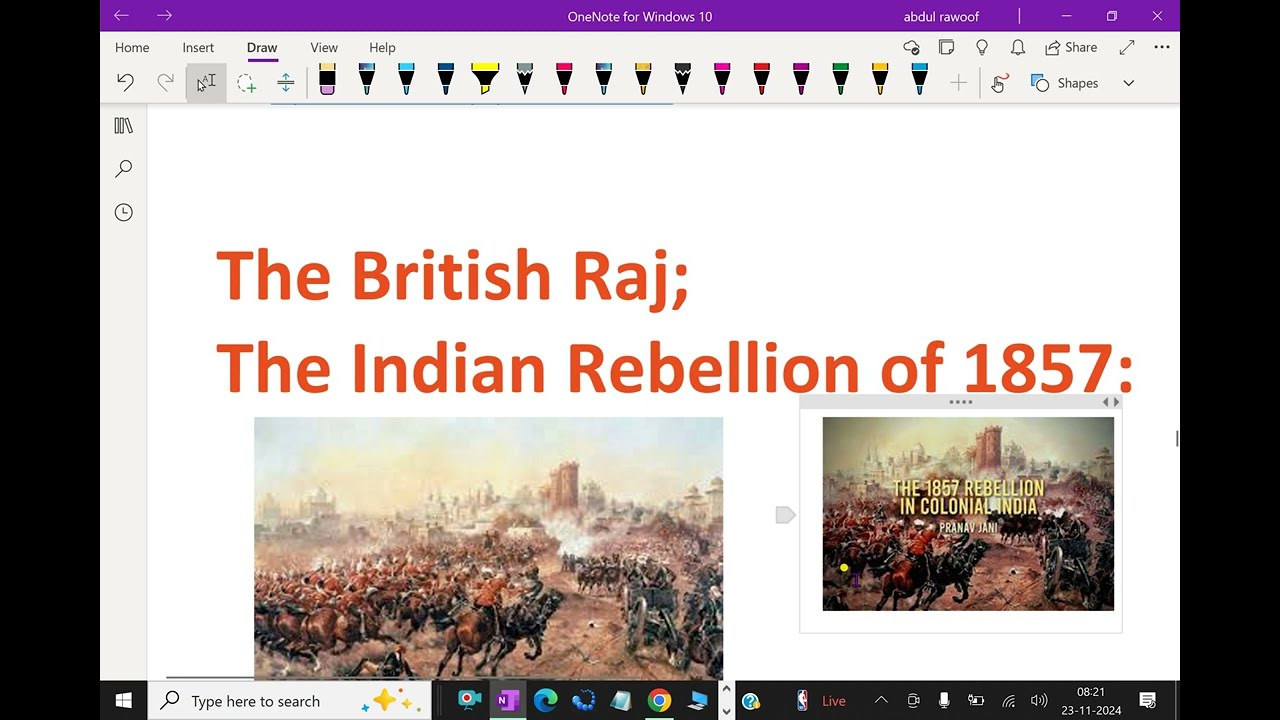Open the Help tab

click(x=382, y=47)
